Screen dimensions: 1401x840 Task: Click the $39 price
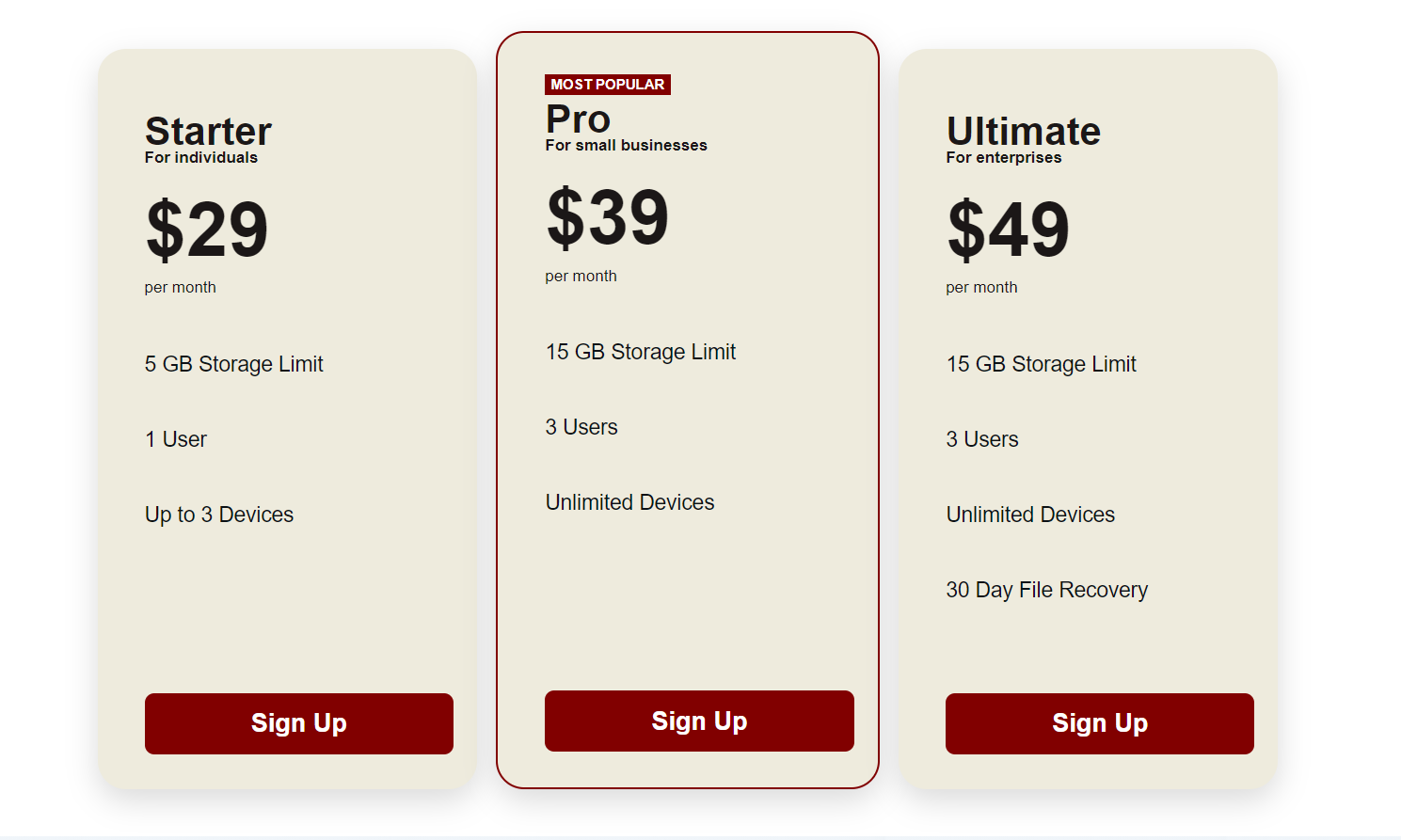click(x=608, y=217)
